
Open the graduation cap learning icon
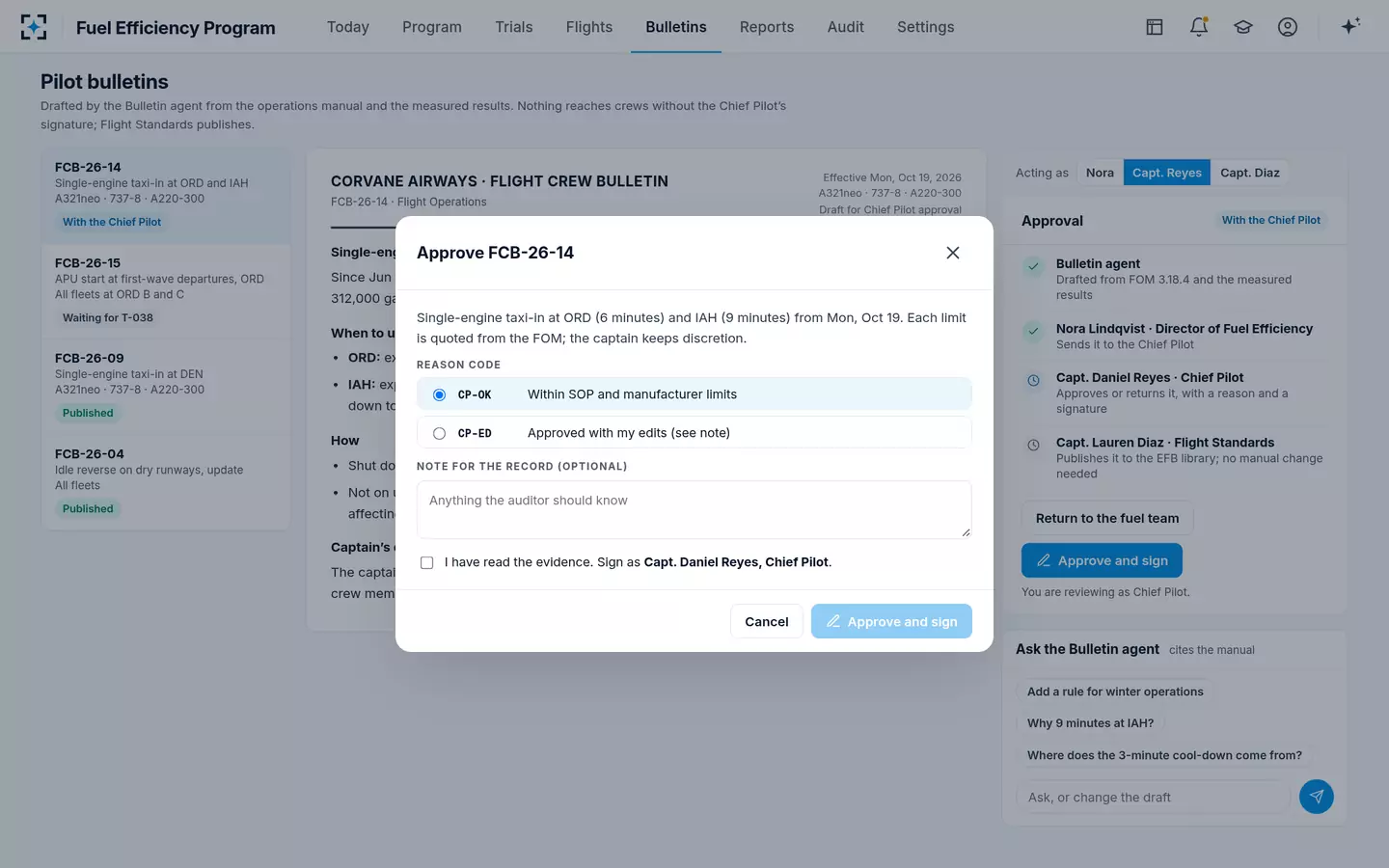tap(1243, 27)
